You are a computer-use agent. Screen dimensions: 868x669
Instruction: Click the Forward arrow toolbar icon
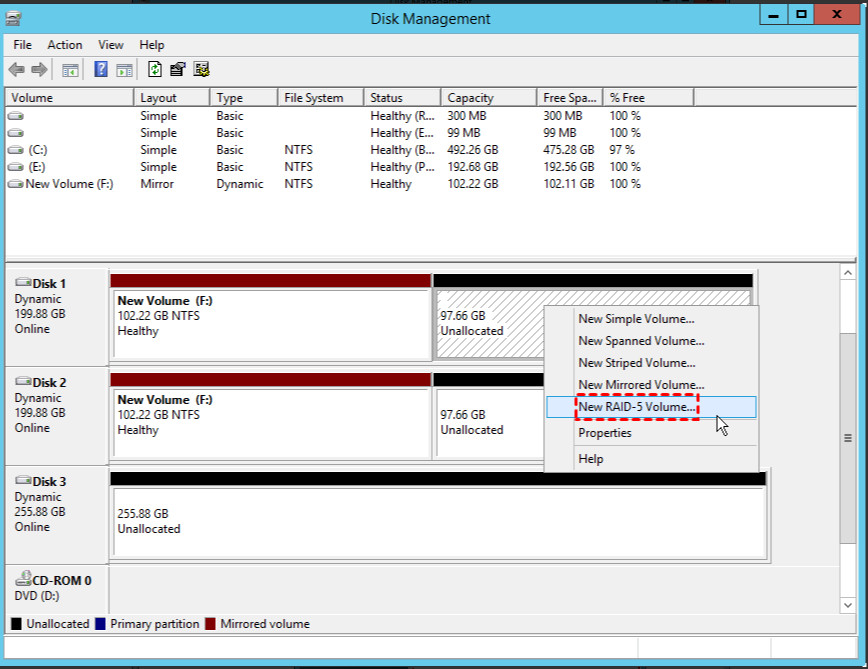coord(39,70)
